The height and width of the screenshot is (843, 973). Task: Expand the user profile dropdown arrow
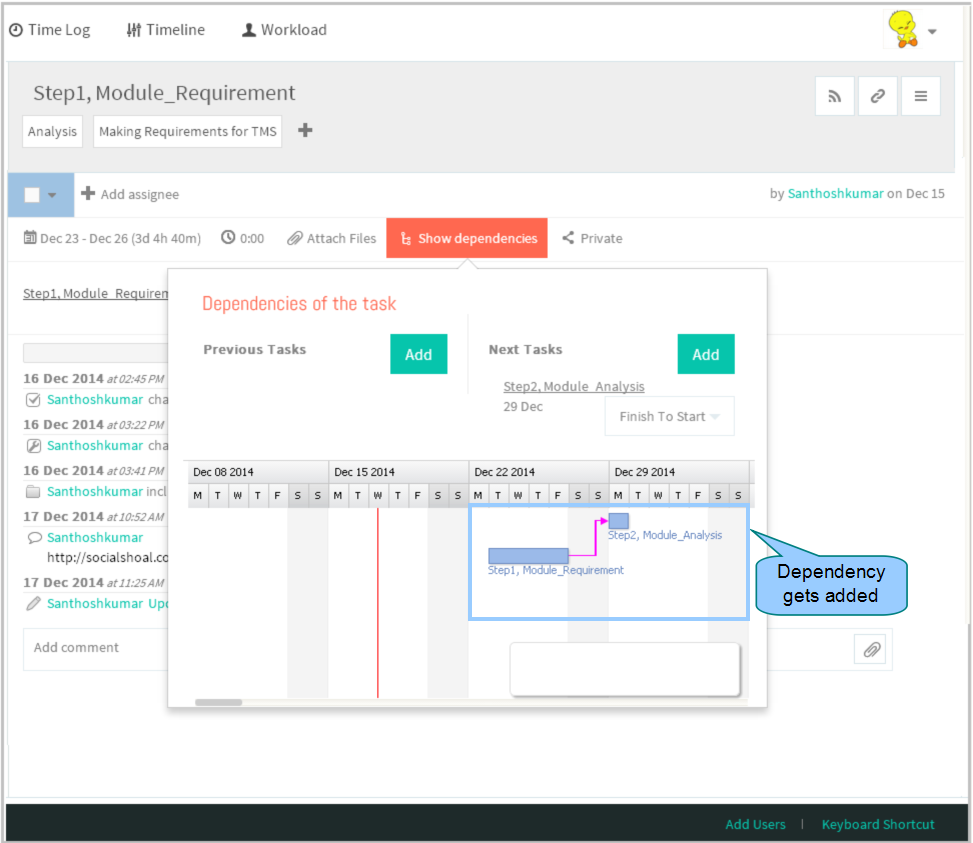pos(932,31)
